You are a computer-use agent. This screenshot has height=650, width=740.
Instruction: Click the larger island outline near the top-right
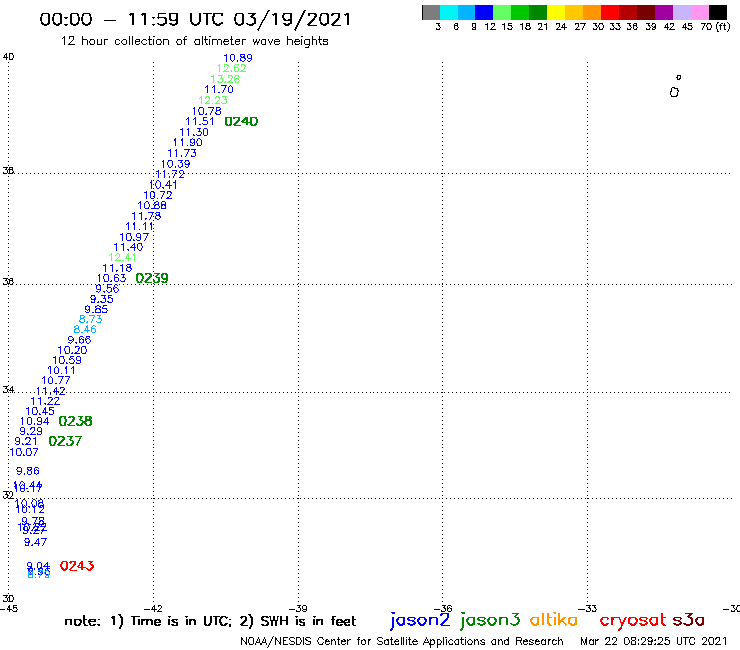coord(674,93)
